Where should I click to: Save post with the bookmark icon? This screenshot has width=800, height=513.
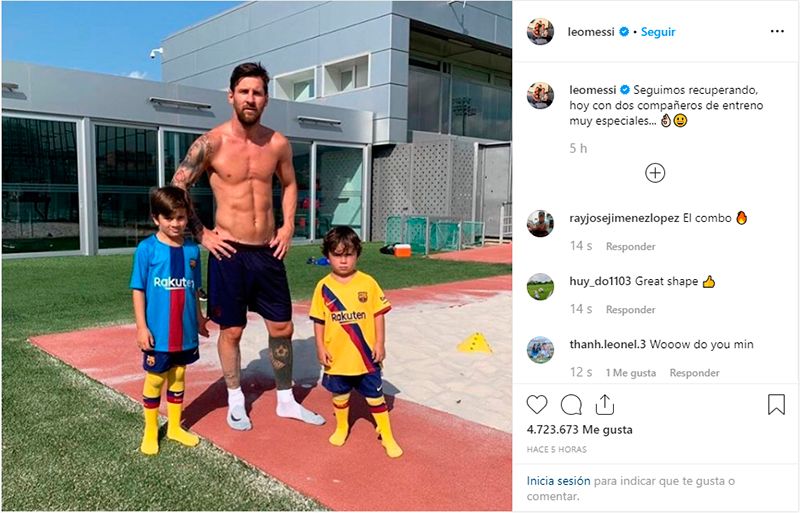pos(776,404)
